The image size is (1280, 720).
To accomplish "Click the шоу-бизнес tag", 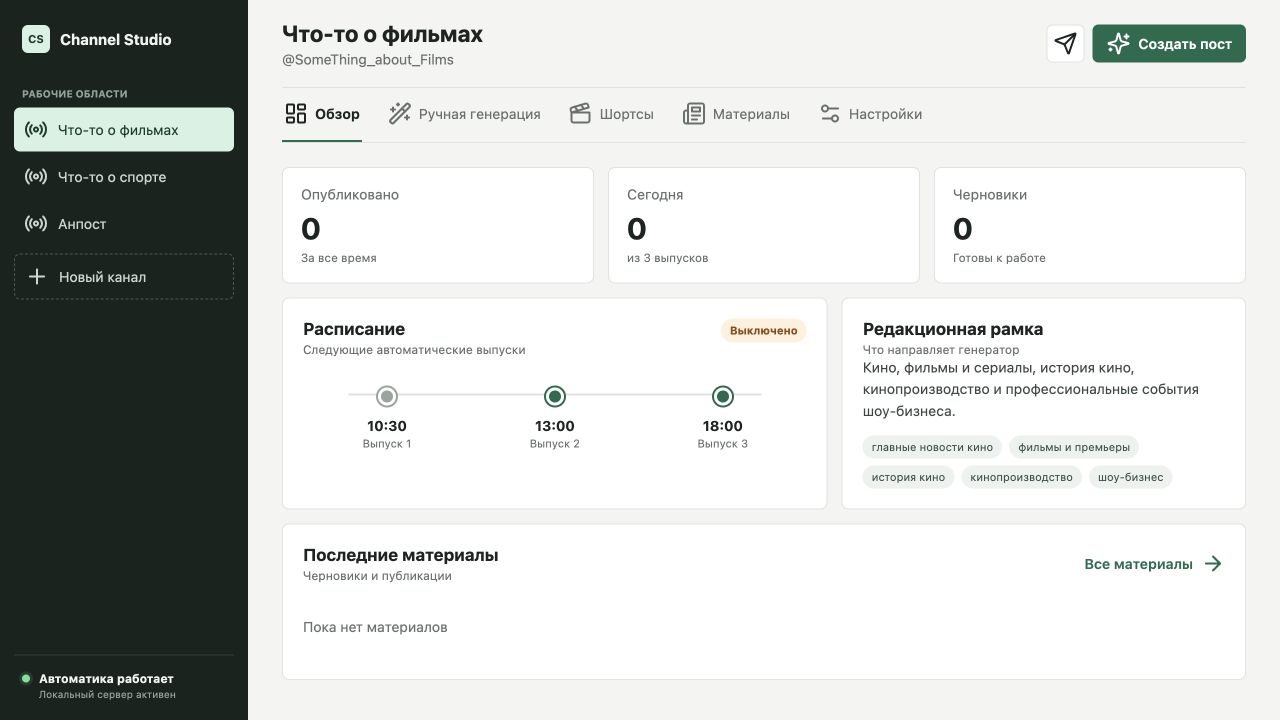I will point(1130,477).
